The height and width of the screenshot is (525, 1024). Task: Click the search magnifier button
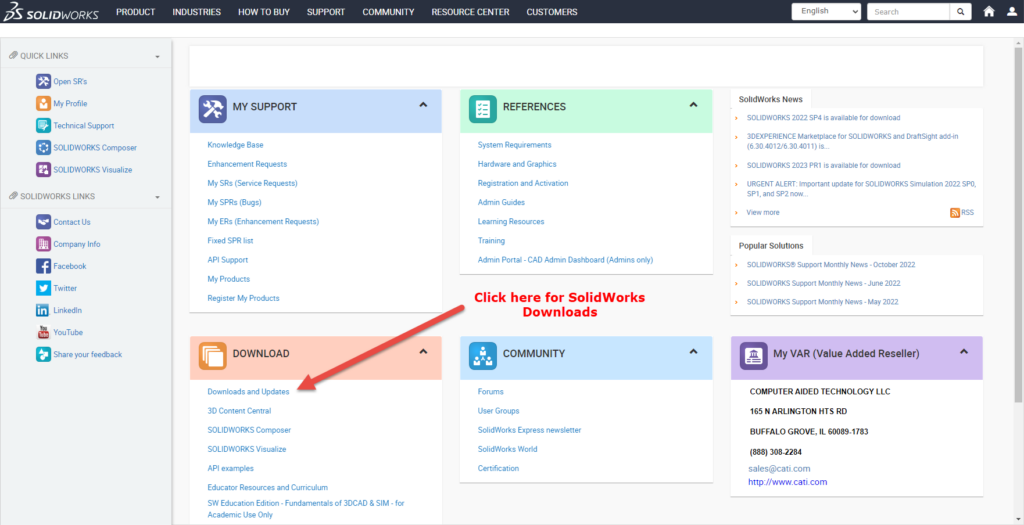[960, 12]
